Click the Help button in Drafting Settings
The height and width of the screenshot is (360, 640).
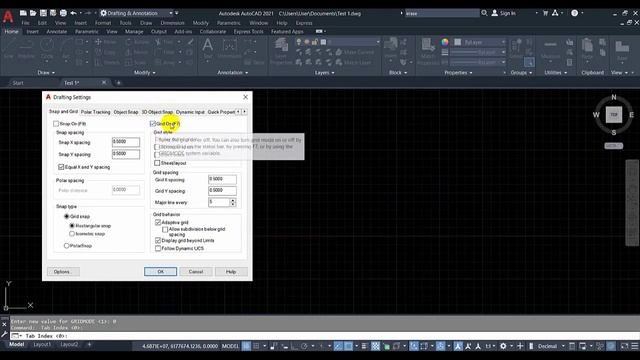point(231,271)
